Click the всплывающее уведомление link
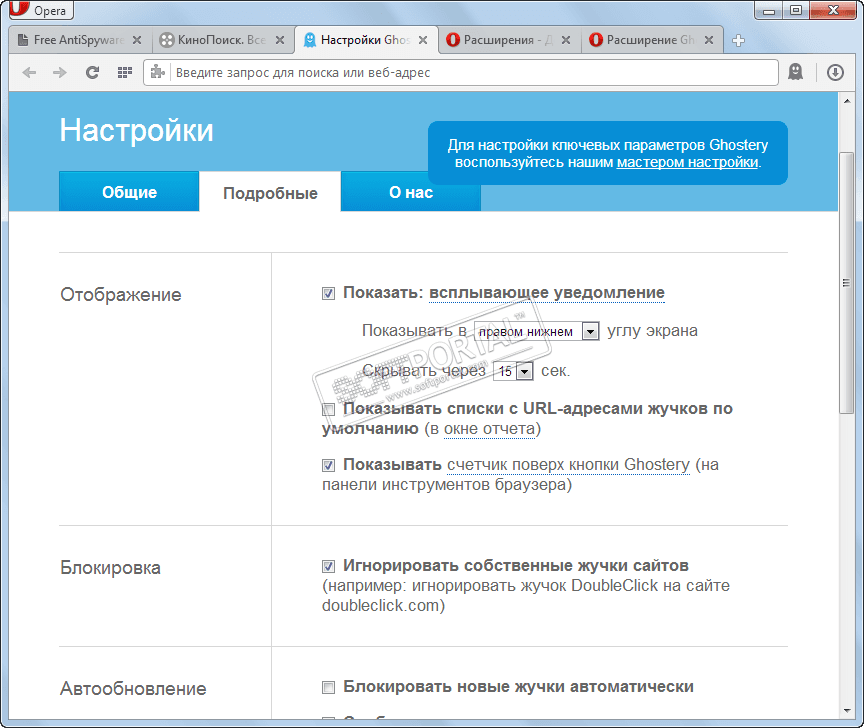Image resolution: width=864 pixels, height=728 pixels. [547, 293]
